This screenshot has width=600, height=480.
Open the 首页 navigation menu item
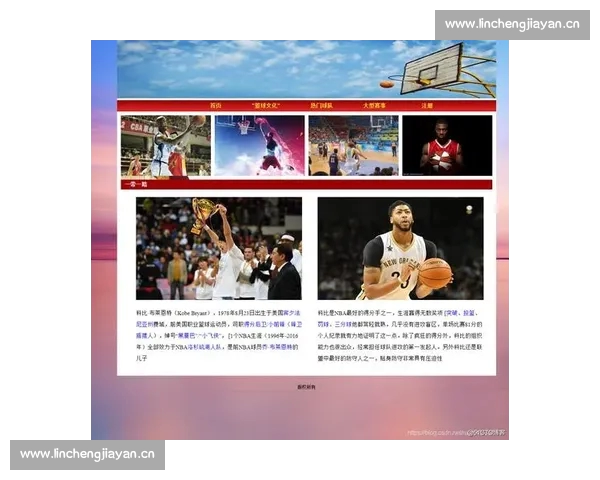[215, 105]
